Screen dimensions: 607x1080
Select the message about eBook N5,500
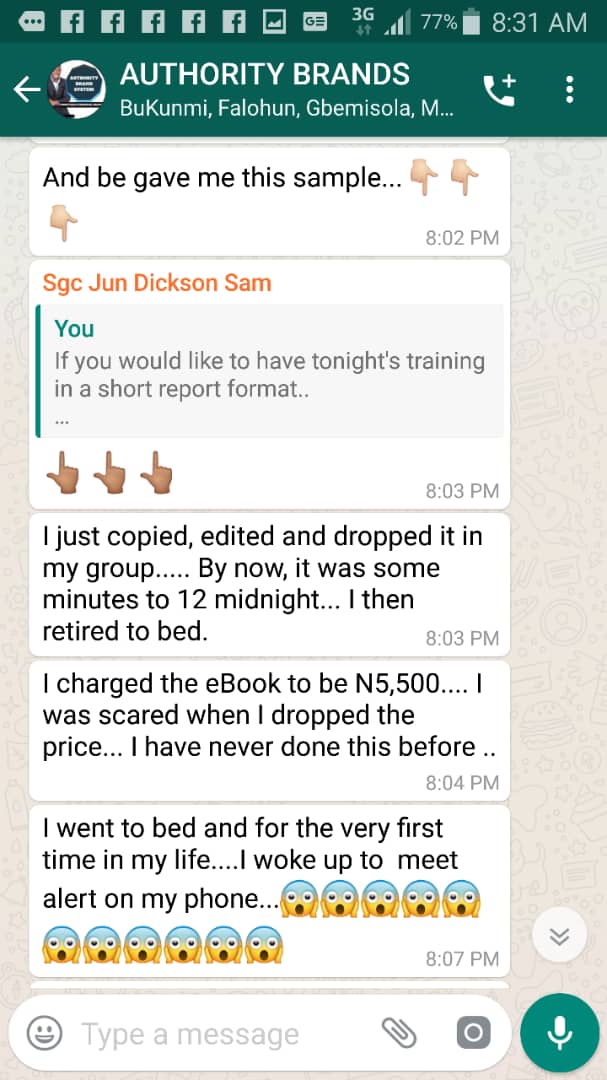(269, 730)
